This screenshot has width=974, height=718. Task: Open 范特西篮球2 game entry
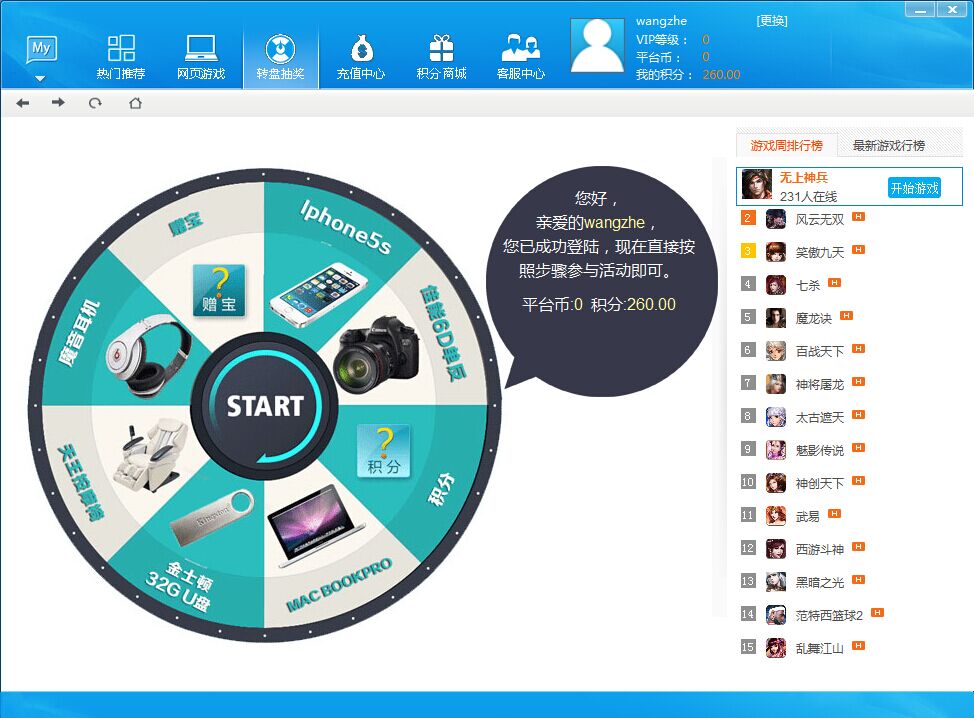[x=829, y=615]
